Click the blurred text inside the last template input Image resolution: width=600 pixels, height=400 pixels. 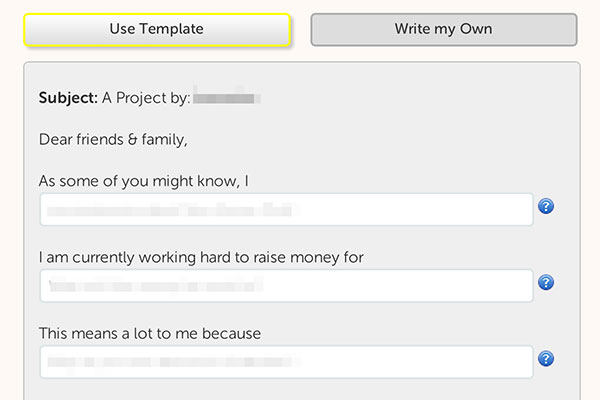172,362
